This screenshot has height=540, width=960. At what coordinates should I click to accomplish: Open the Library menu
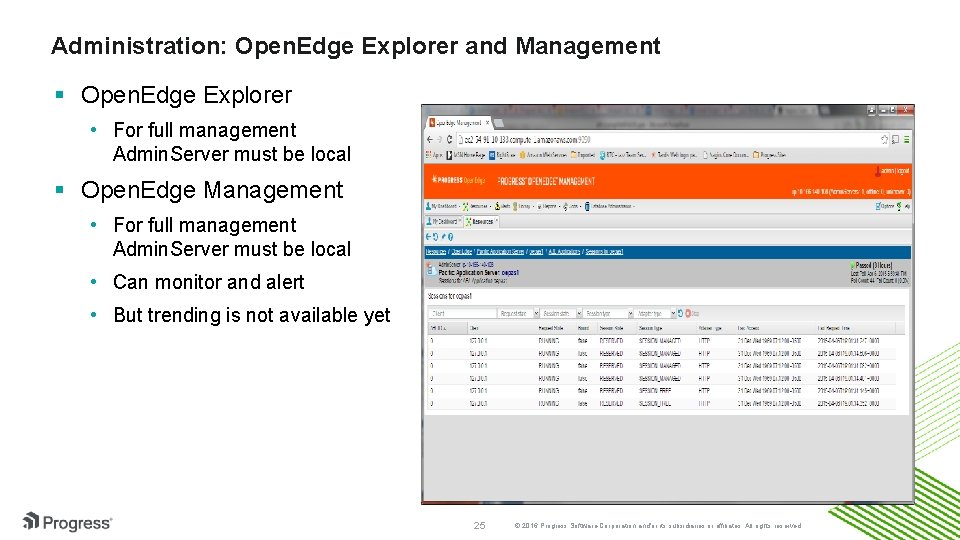[x=523, y=206]
